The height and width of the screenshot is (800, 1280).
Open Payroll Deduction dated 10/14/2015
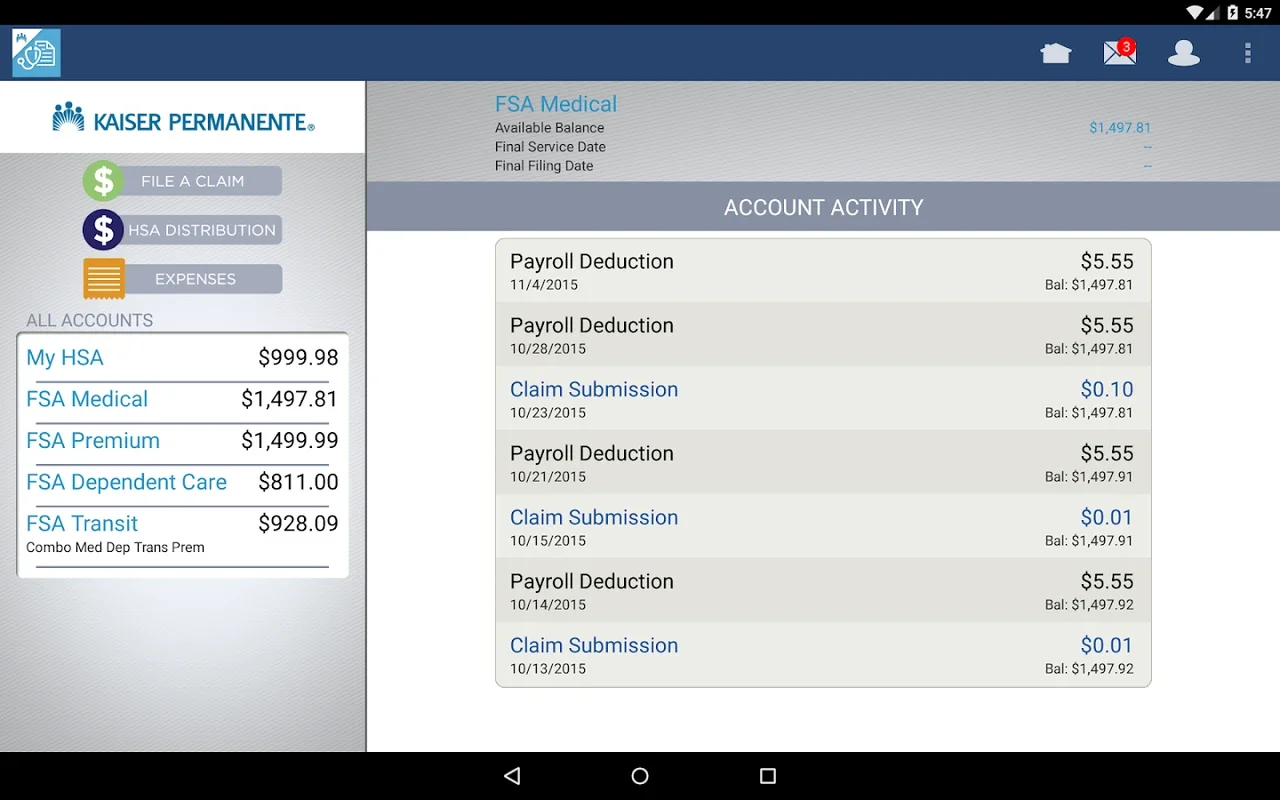coord(823,591)
